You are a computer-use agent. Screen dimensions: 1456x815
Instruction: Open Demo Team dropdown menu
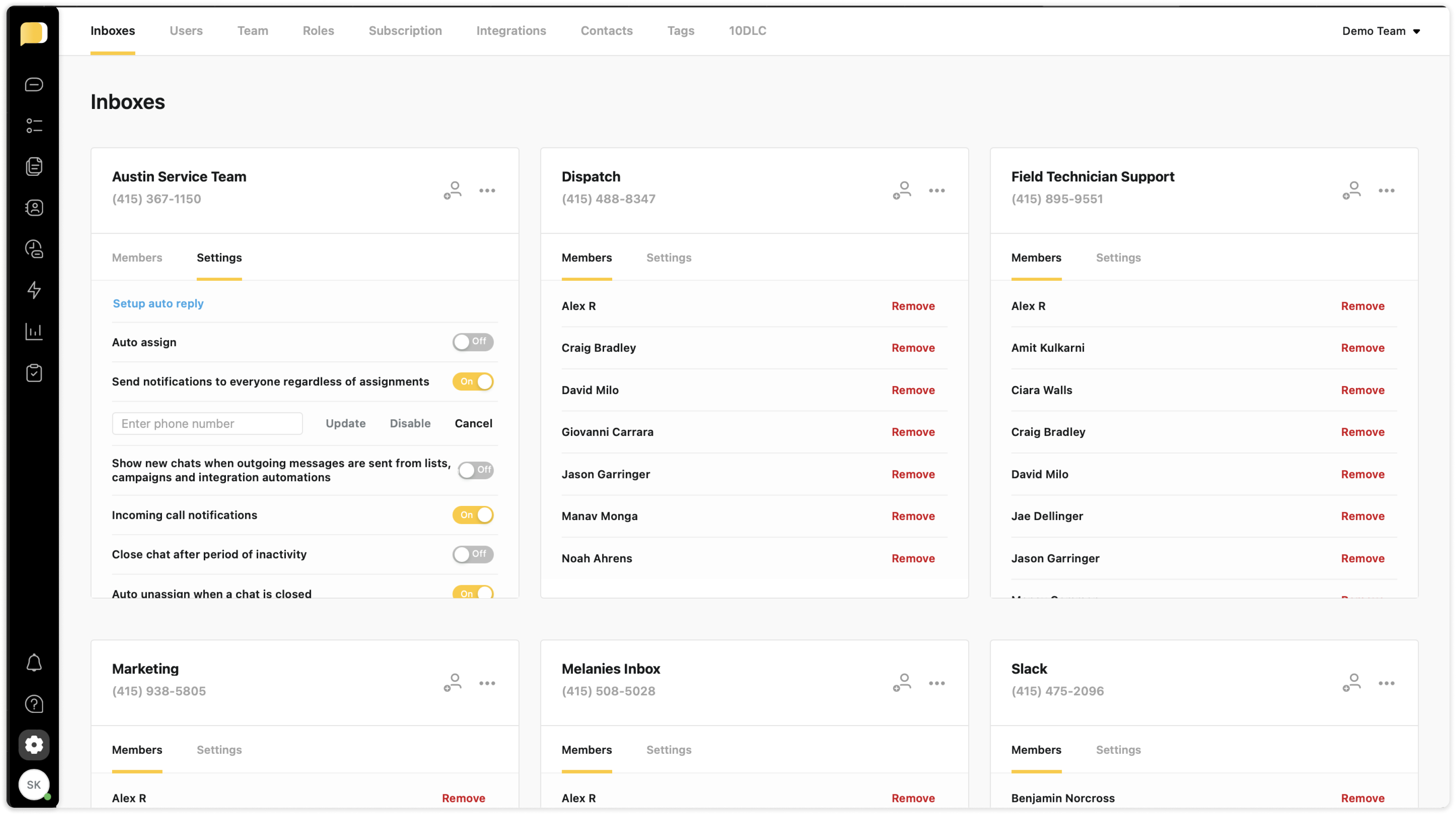click(1382, 30)
